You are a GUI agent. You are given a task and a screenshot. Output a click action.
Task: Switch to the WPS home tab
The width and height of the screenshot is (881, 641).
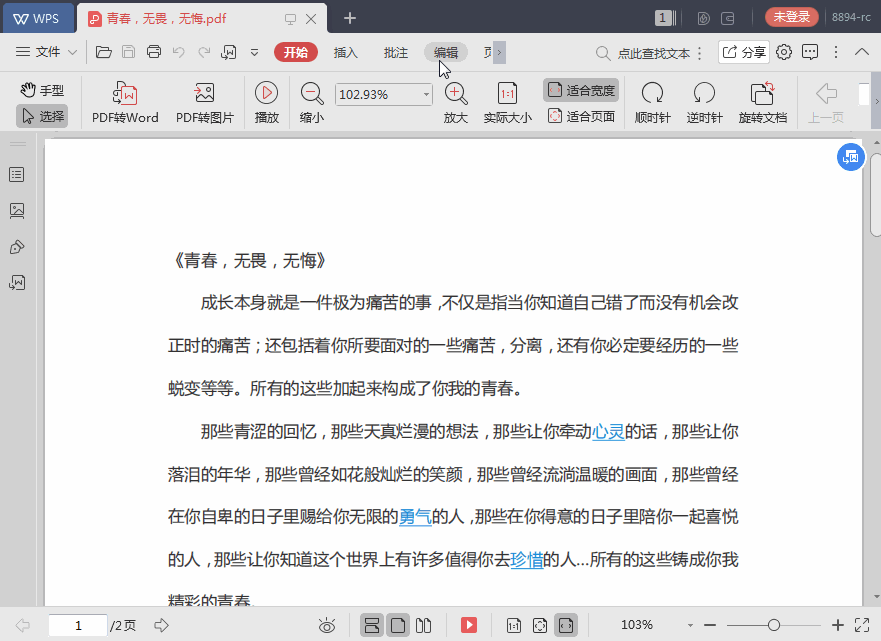pyautogui.click(x=37, y=18)
